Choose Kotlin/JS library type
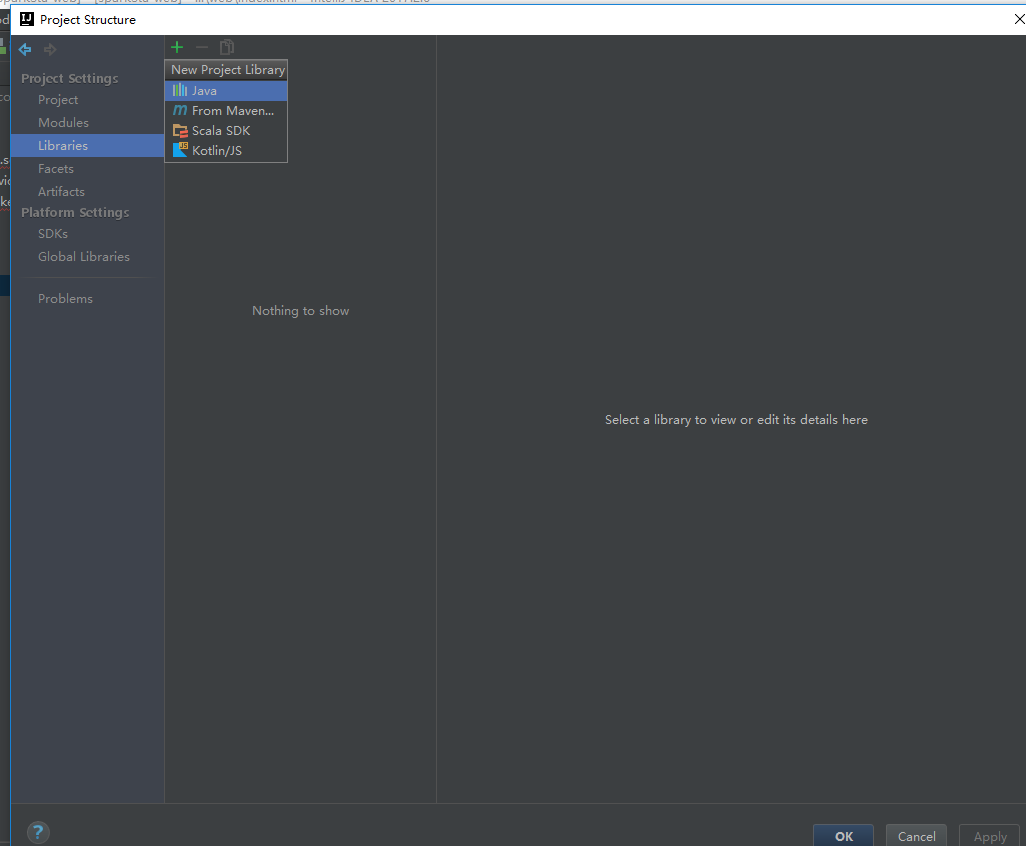The width and height of the screenshot is (1026, 846). click(226, 150)
